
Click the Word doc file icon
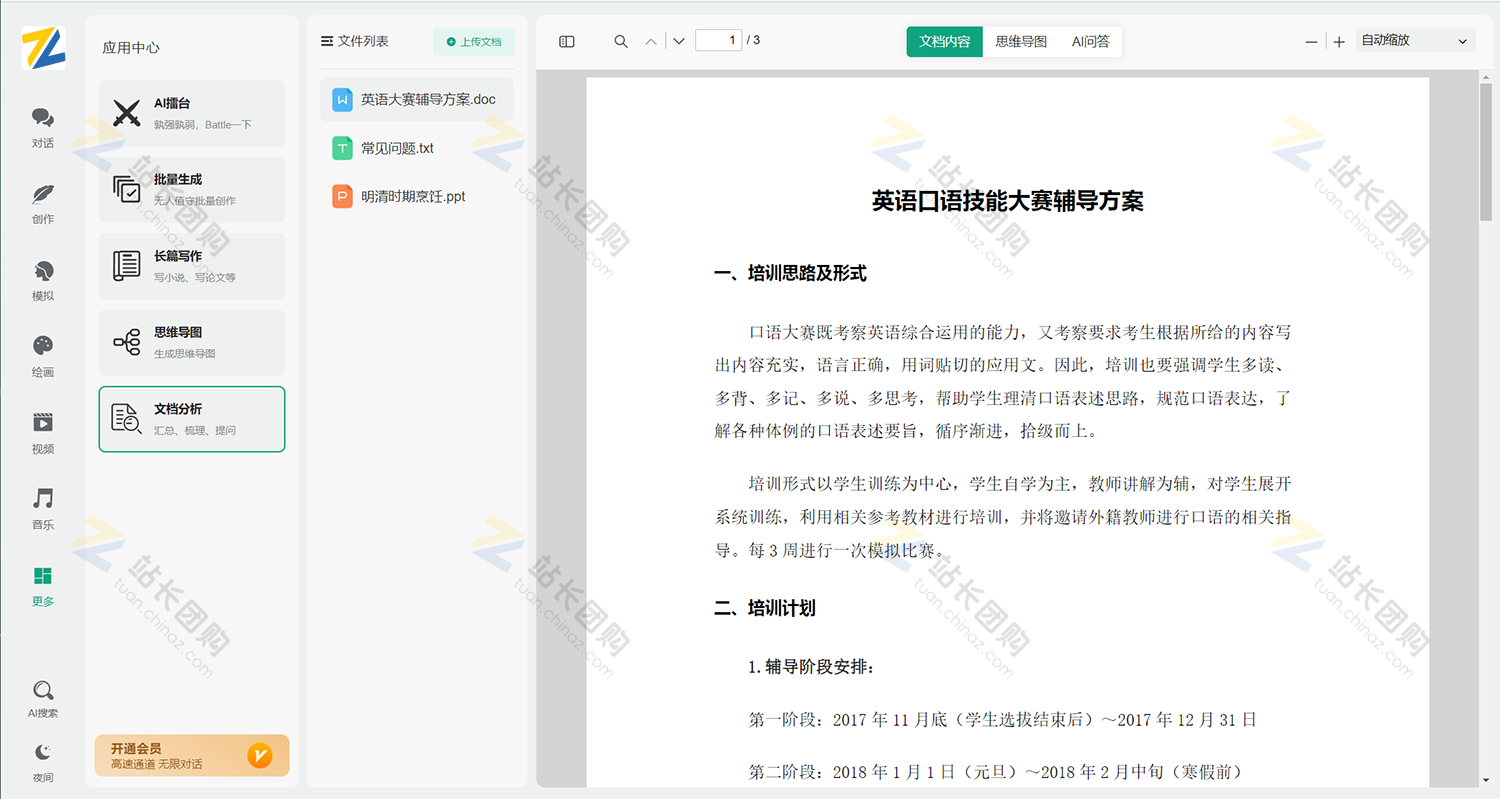pyautogui.click(x=343, y=100)
